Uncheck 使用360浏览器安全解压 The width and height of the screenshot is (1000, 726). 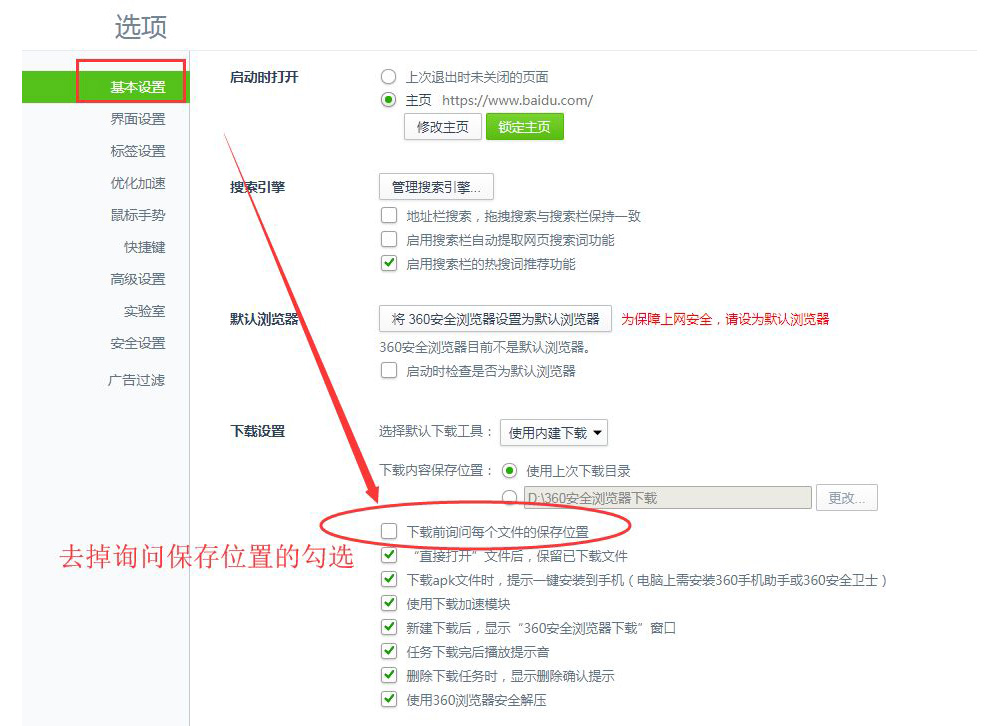coord(389,700)
